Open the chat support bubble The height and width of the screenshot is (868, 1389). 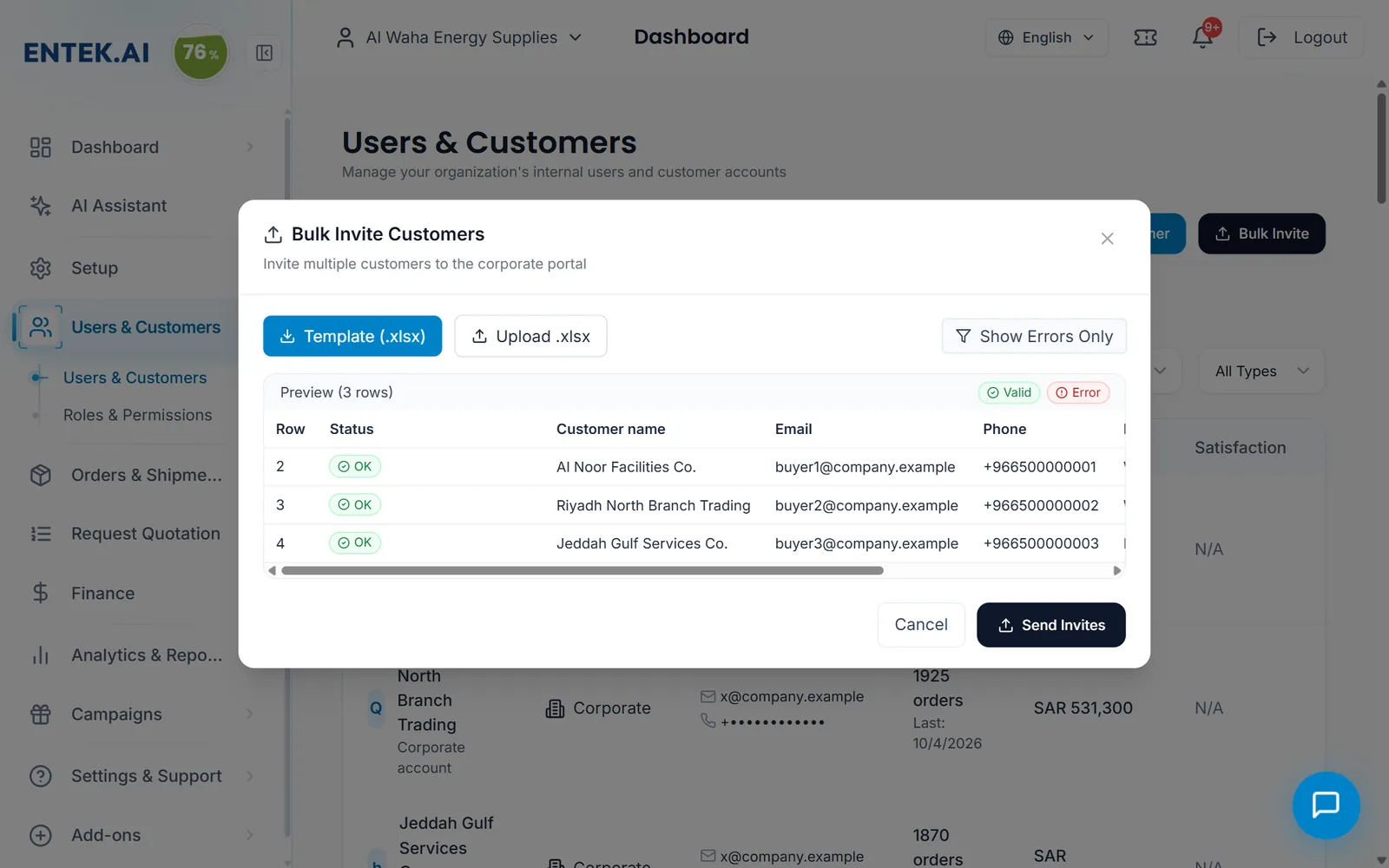pyautogui.click(x=1326, y=805)
